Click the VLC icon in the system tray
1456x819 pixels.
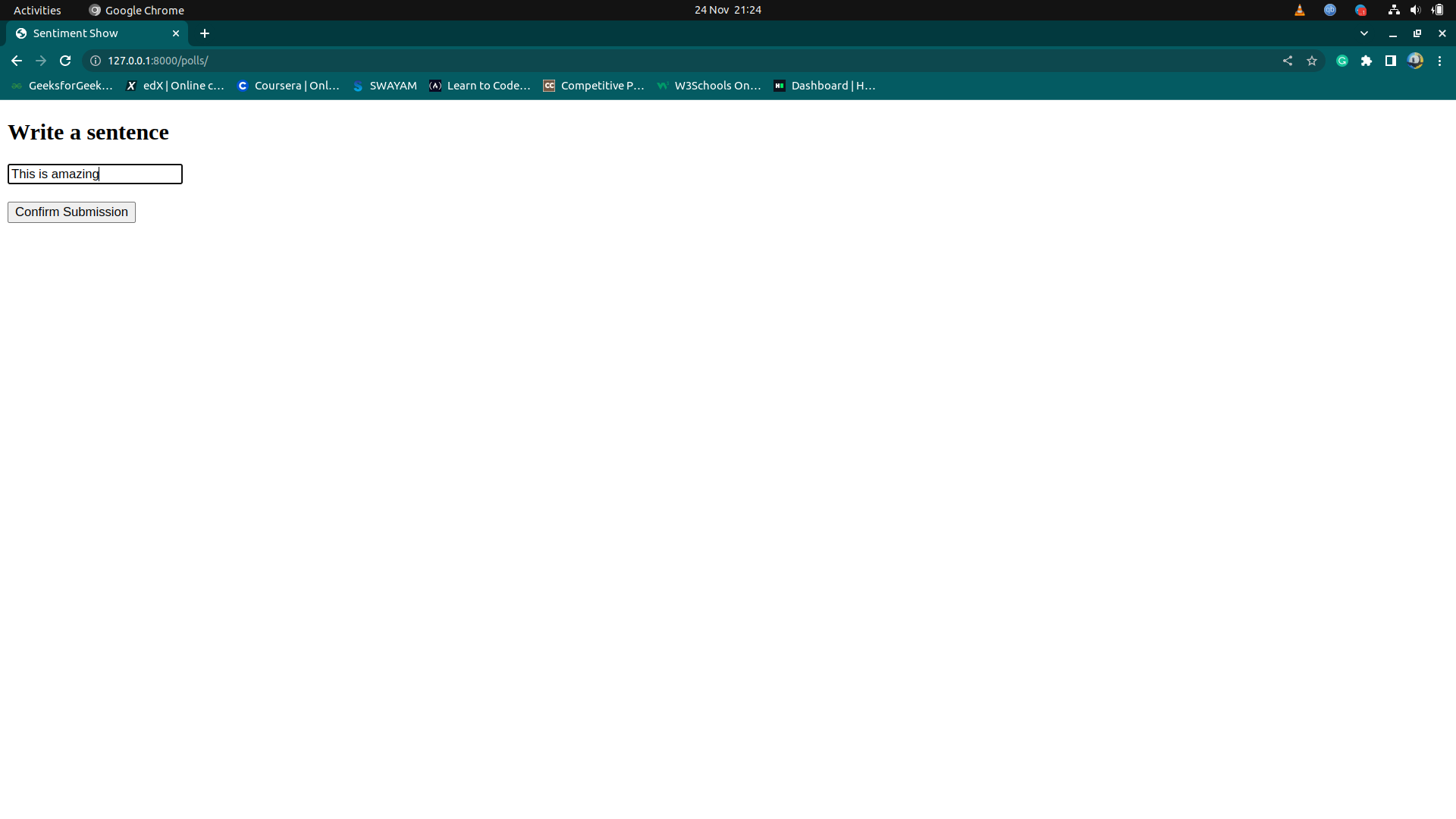point(1299,10)
